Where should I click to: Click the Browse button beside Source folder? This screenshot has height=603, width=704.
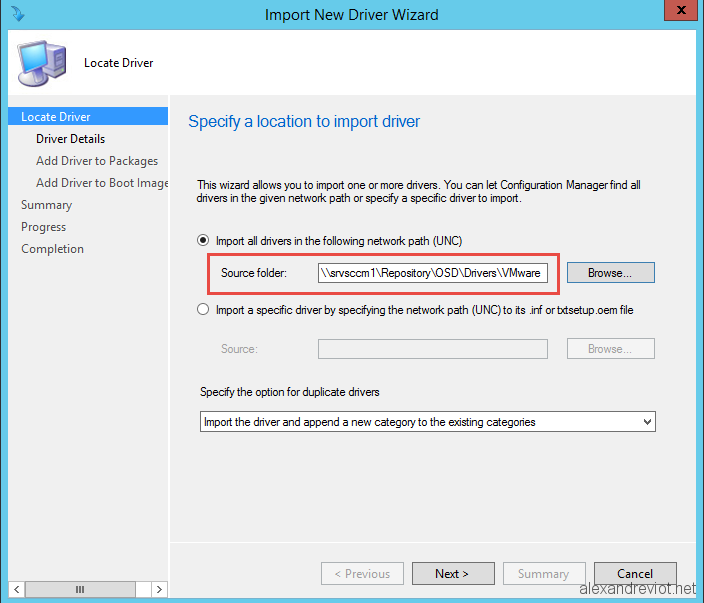(611, 273)
